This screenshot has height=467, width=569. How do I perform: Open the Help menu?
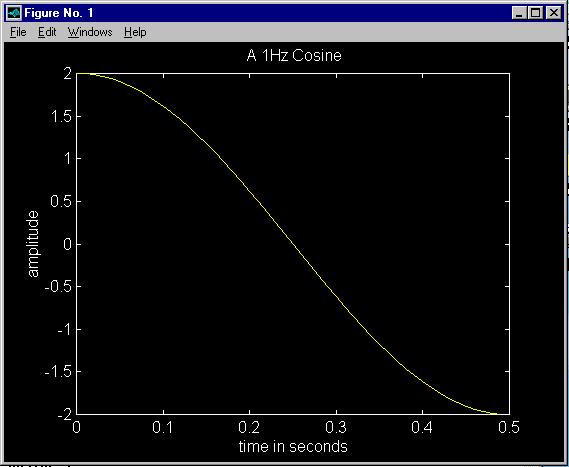tap(135, 32)
